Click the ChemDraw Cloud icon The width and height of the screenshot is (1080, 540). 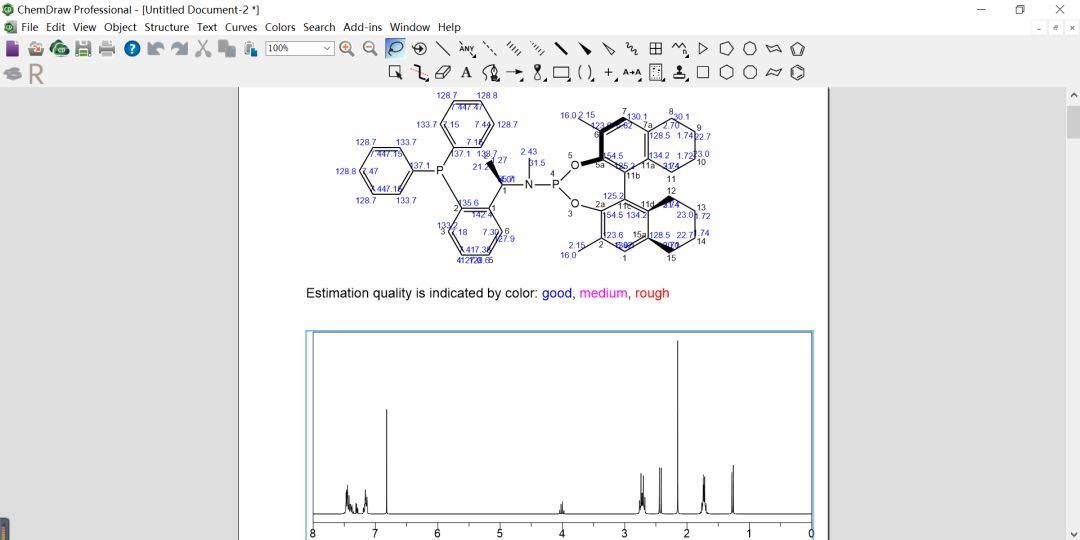point(60,49)
